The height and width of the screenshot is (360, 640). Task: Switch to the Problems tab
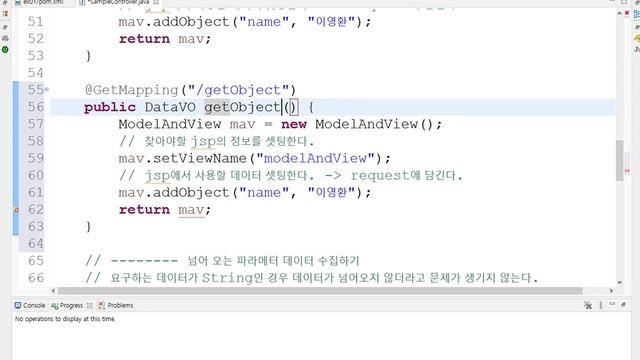coord(116,305)
